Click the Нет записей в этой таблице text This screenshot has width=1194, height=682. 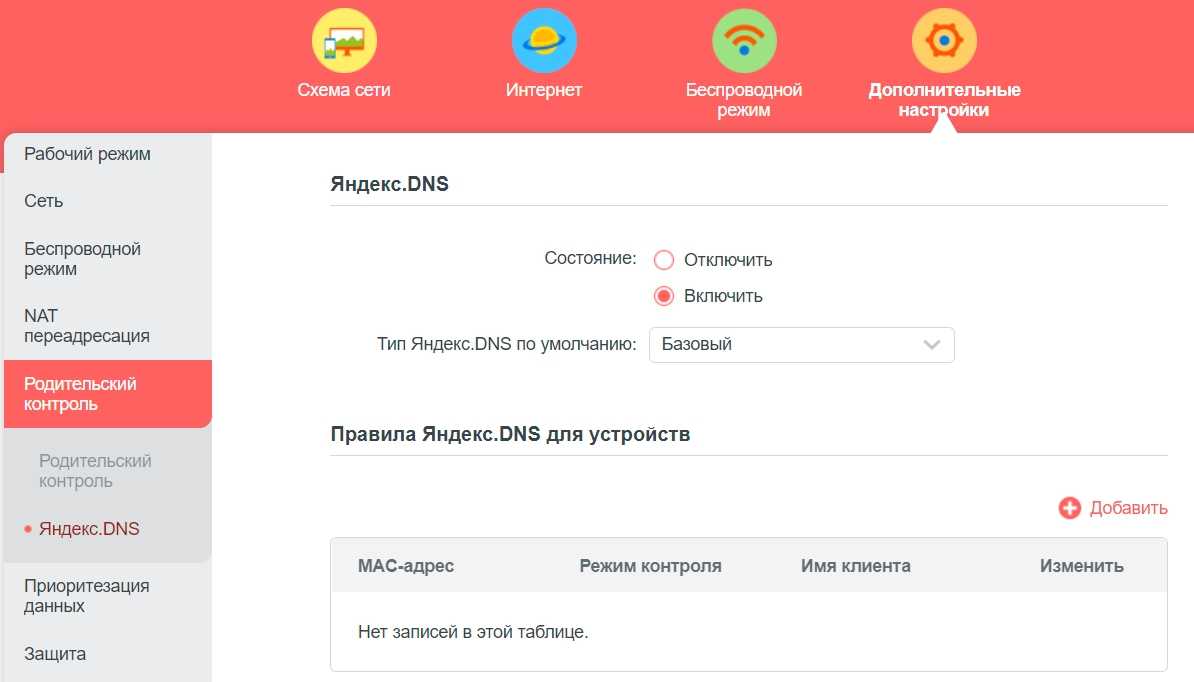(473, 632)
